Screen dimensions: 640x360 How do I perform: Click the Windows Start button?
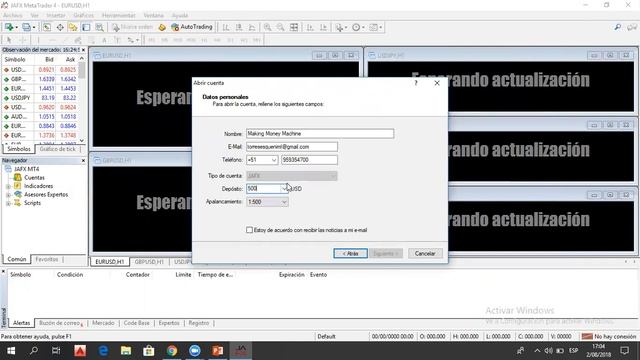11,351
